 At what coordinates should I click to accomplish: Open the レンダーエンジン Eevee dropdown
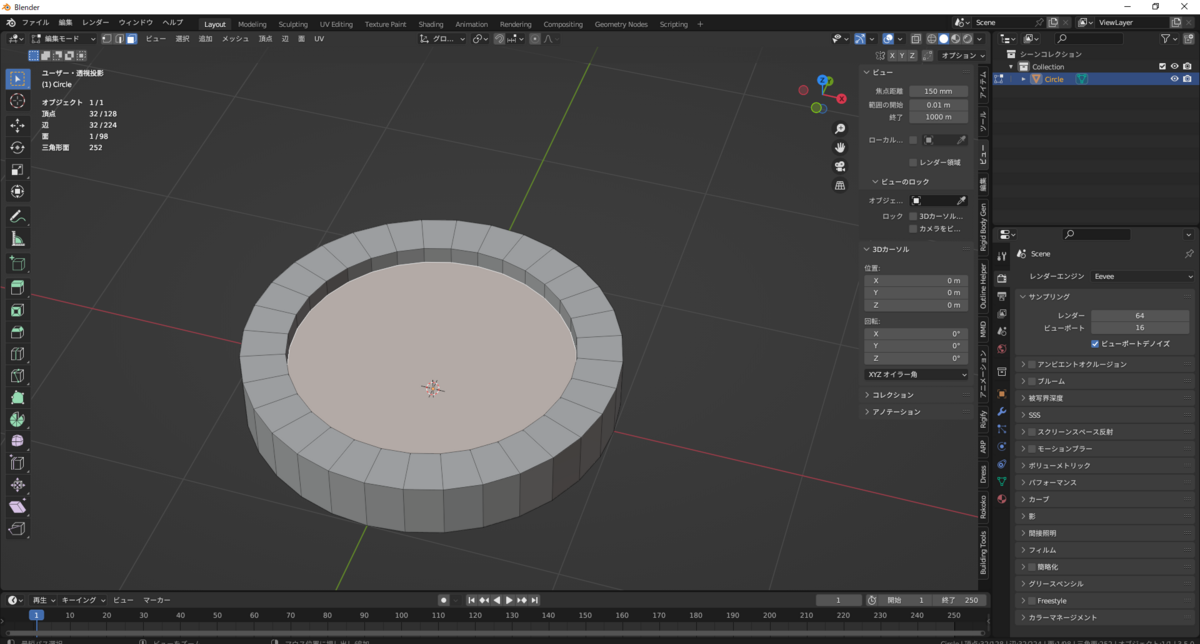[x=1142, y=276]
